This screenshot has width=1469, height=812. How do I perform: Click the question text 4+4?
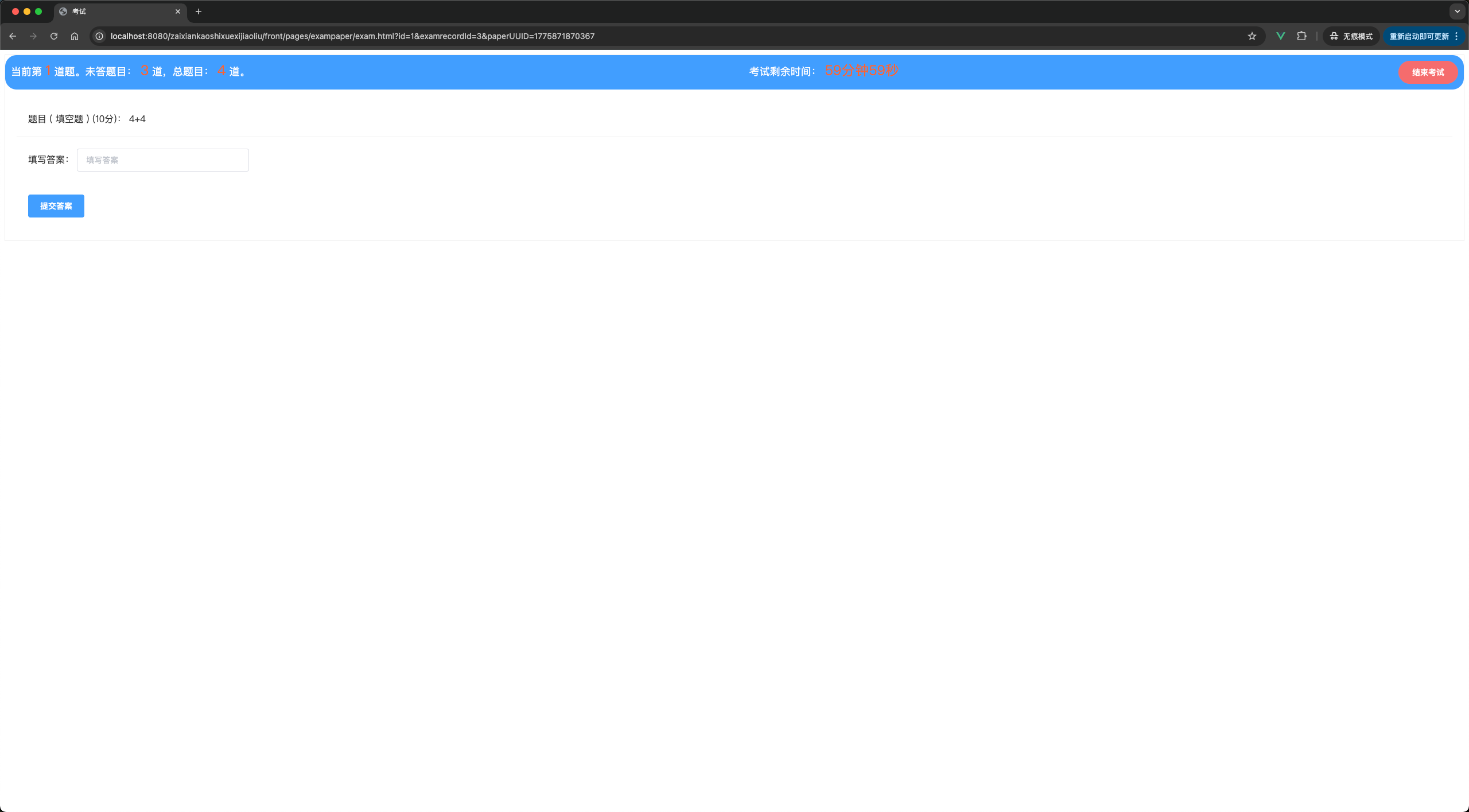[137, 119]
